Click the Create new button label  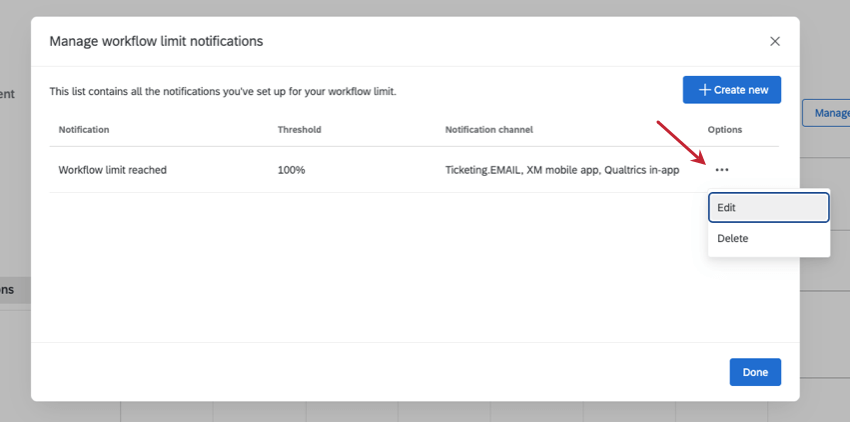pyautogui.click(x=741, y=90)
